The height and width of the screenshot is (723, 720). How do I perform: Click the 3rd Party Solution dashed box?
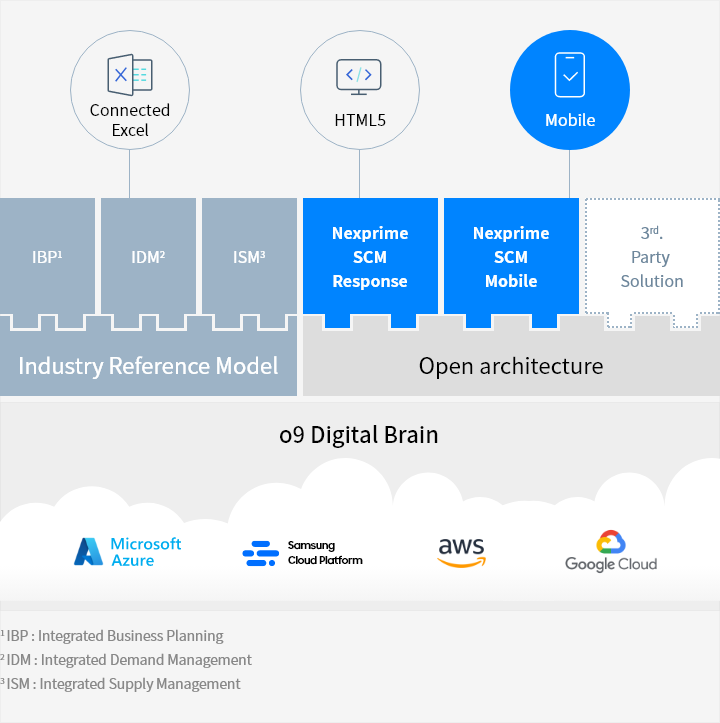pos(651,257)
